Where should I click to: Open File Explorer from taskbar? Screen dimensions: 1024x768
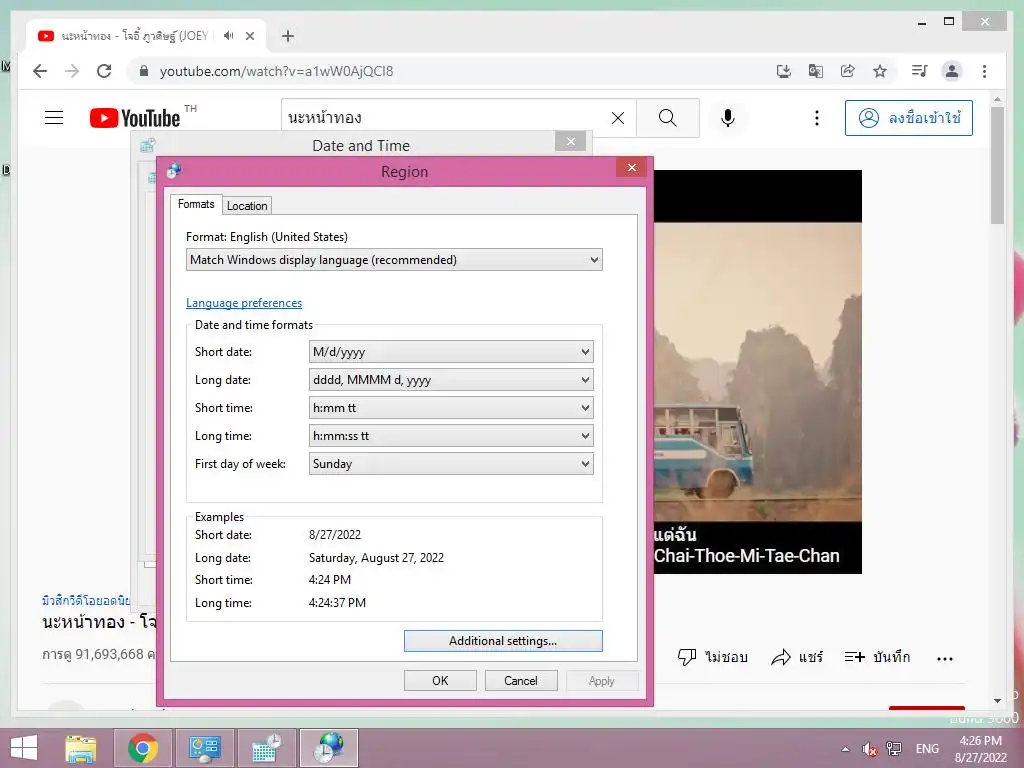click(x=81, y=748)
